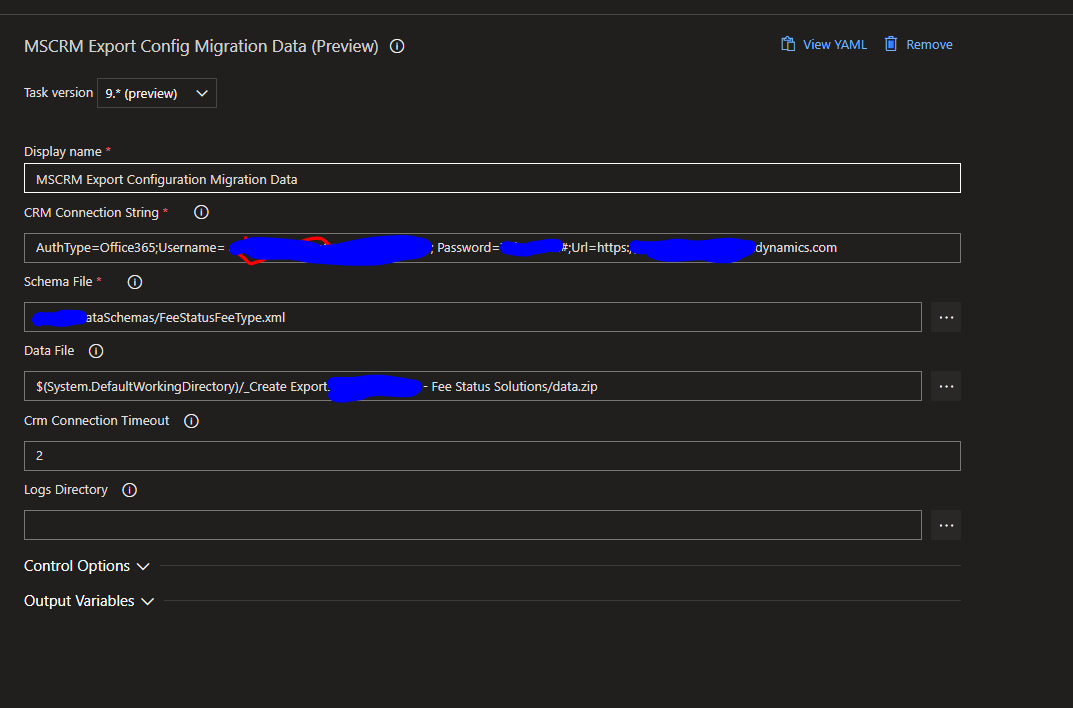1073x708 pixels.
Task: Open the Logs Directory browse ellipsis
Action: pos(945,524)
